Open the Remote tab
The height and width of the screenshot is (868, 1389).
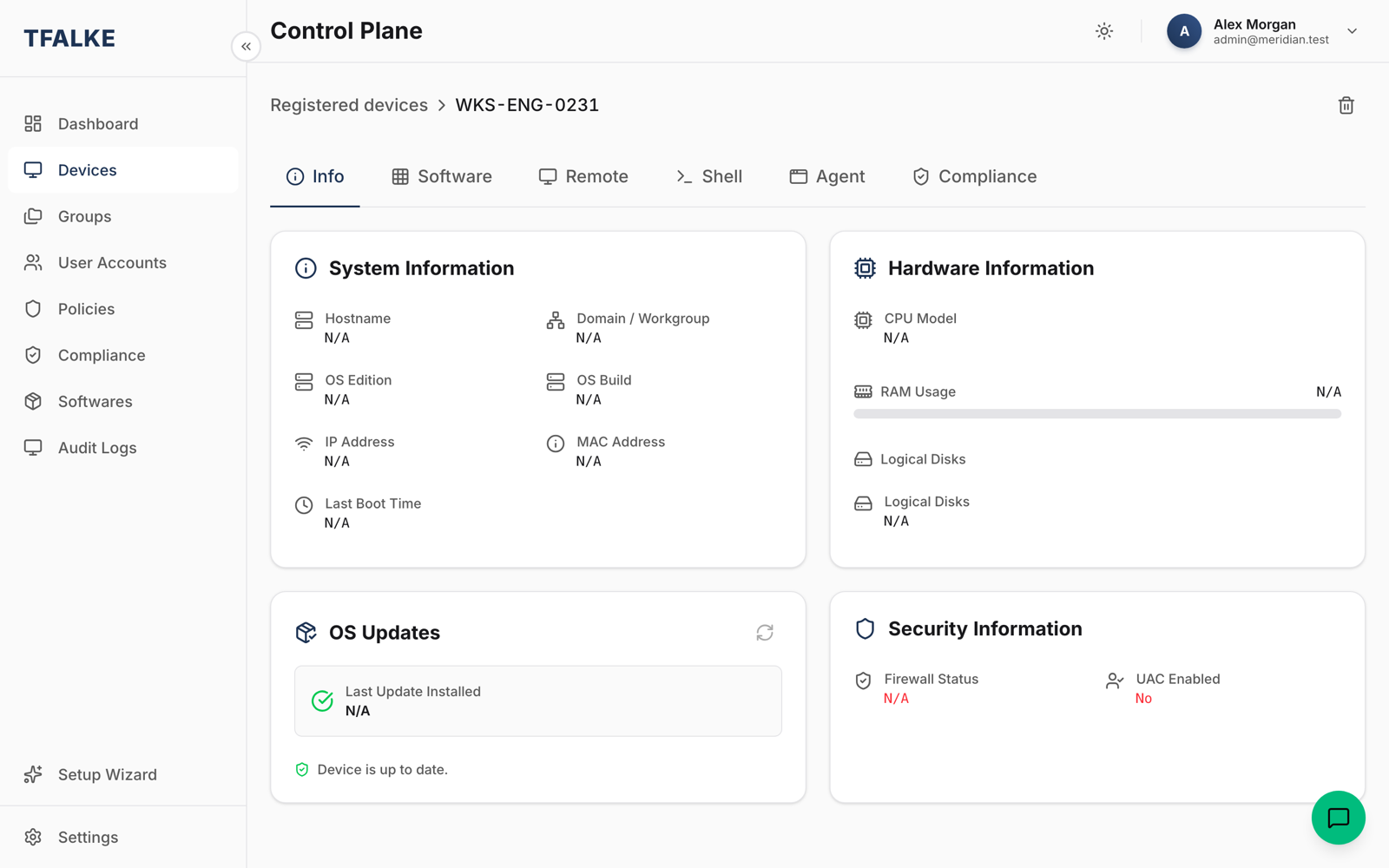583,176
